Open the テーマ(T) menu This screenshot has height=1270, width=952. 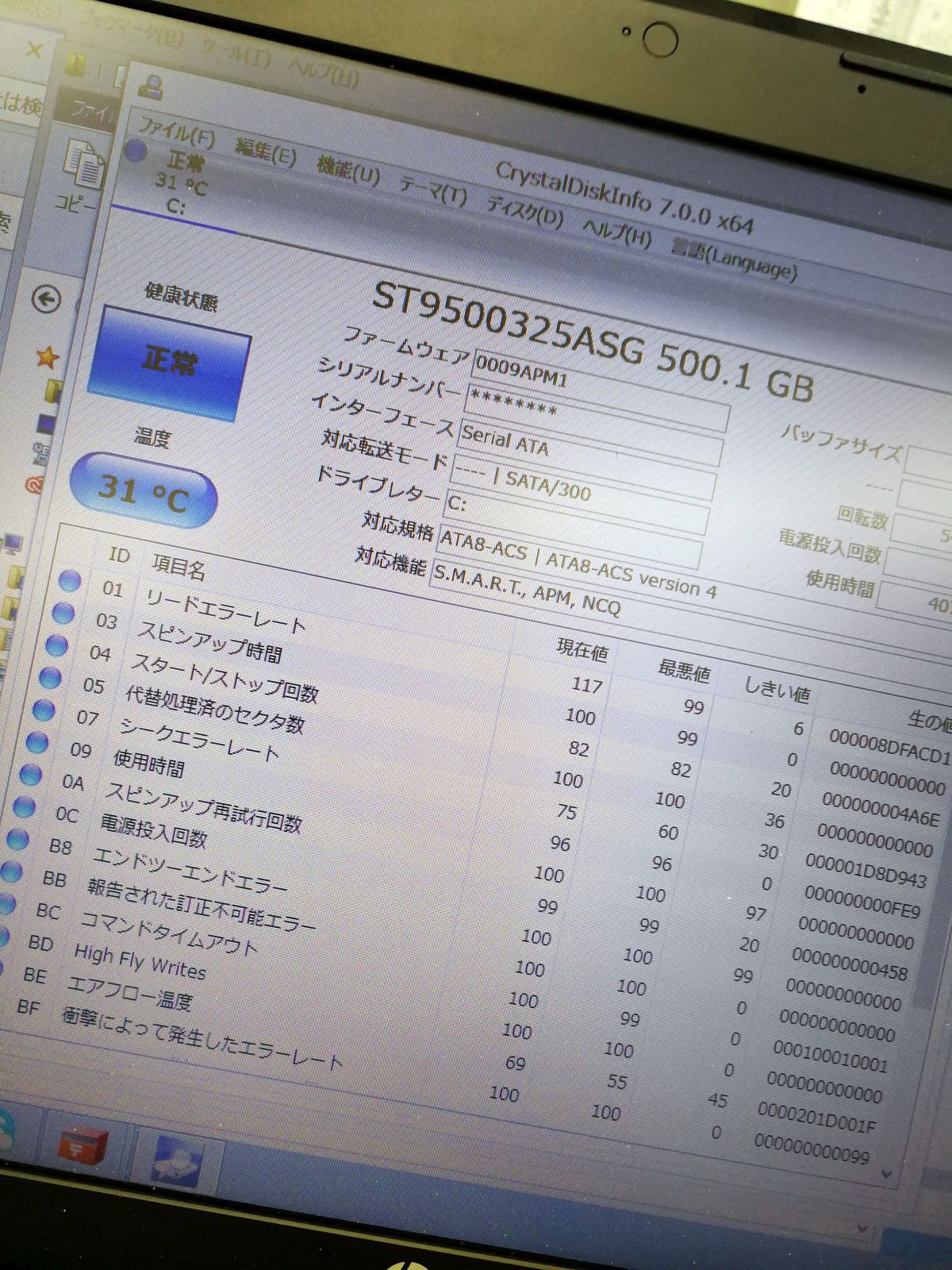432,190
